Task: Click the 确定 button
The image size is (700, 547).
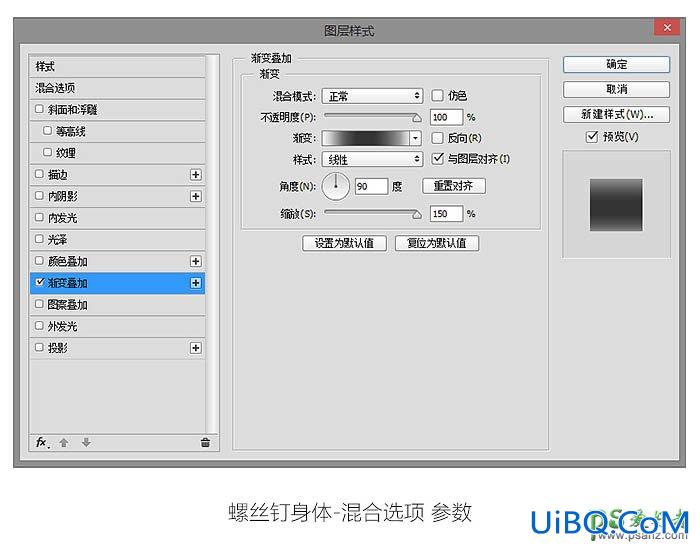Action: [616, 64]
